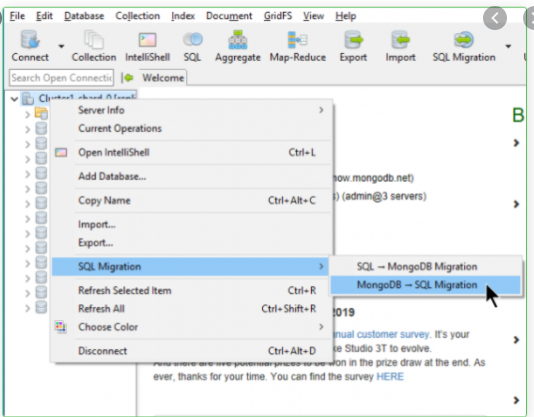534x417 pixels.
Task: Open the Database menu
Action: (x=84, y=16)
